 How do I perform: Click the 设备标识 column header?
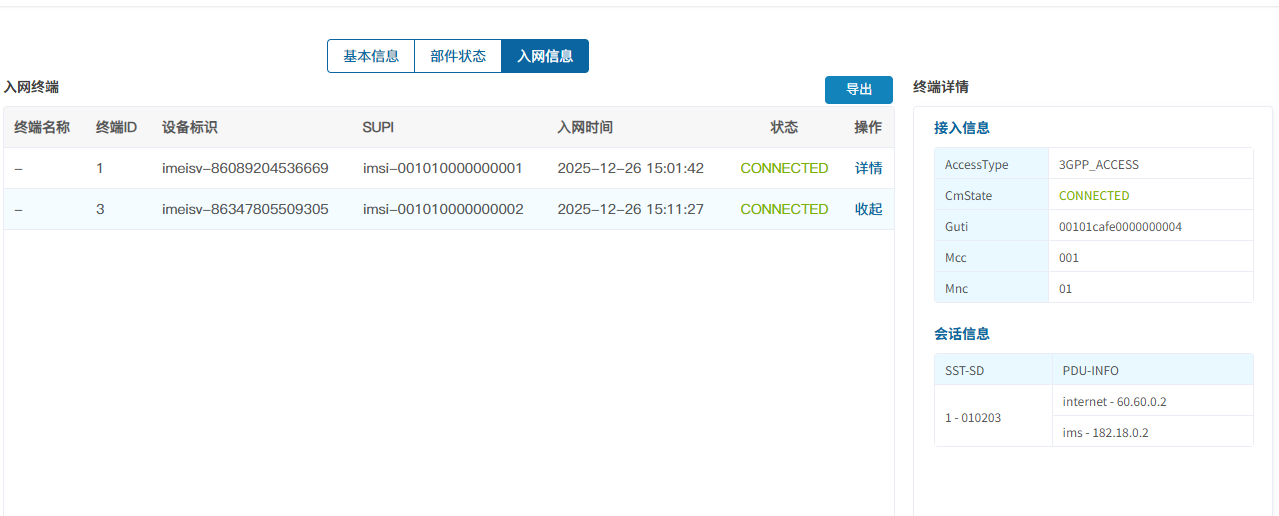tap(189, 127)
